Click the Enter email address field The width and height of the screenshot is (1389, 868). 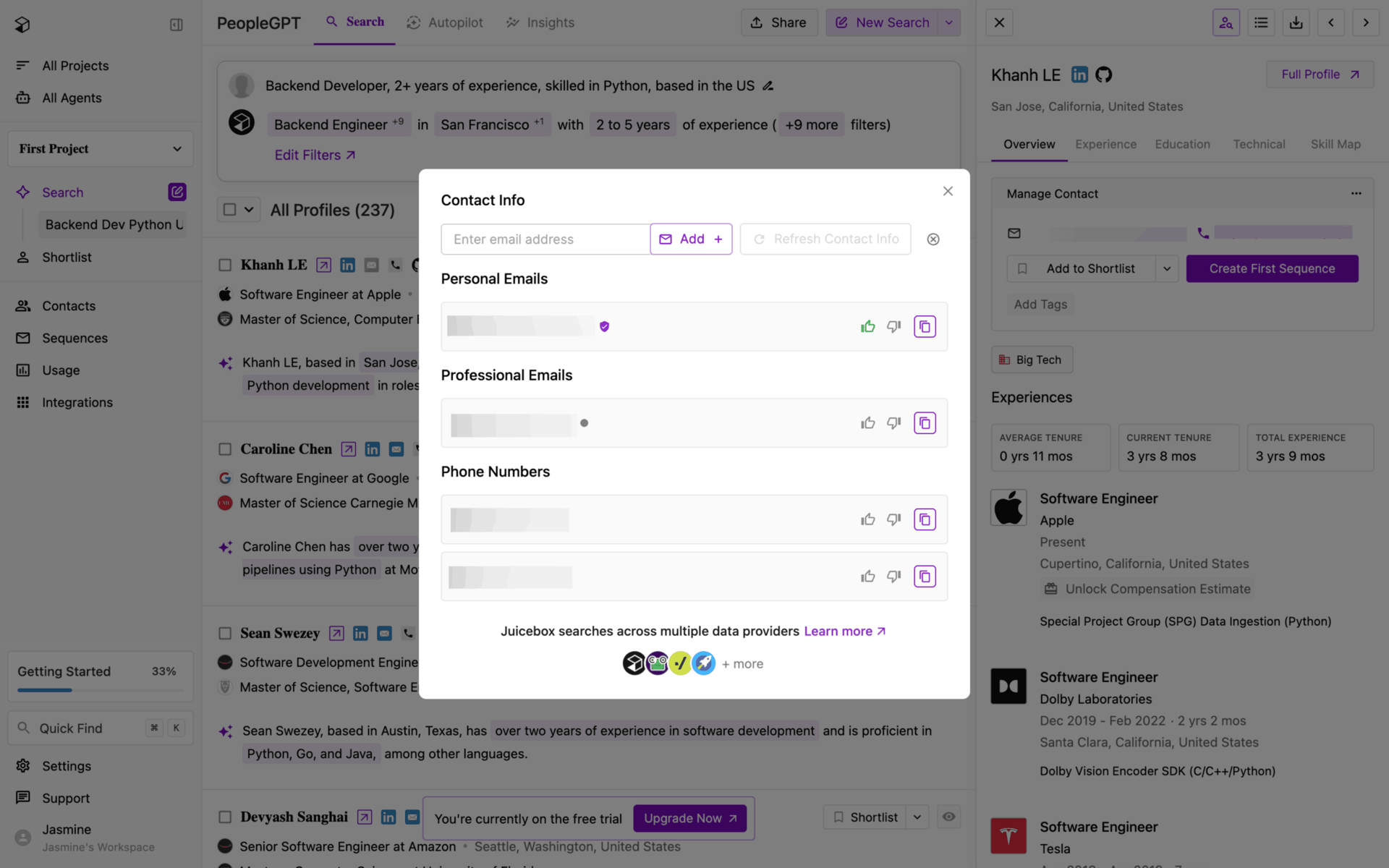click(x=545, y=239)
